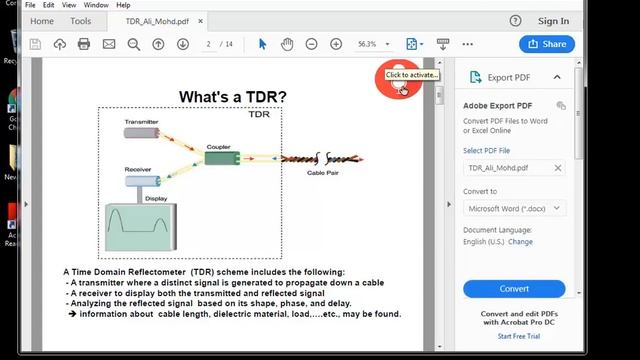Click the page number input field
The height and width of the screenshot is (360, 640).
pyautogui.click(x=209, y=44)
